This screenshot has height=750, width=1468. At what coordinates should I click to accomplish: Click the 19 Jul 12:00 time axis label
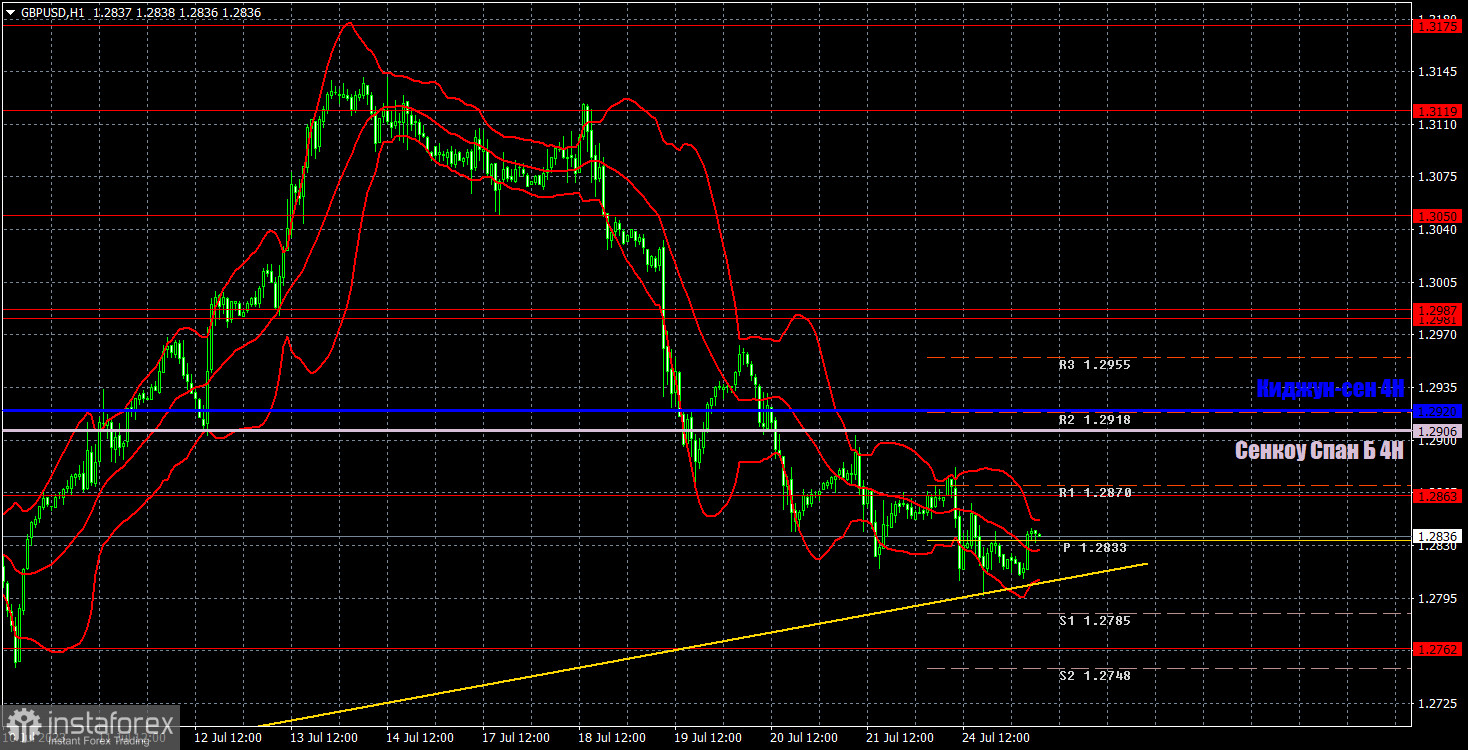(x=708, y=738)
